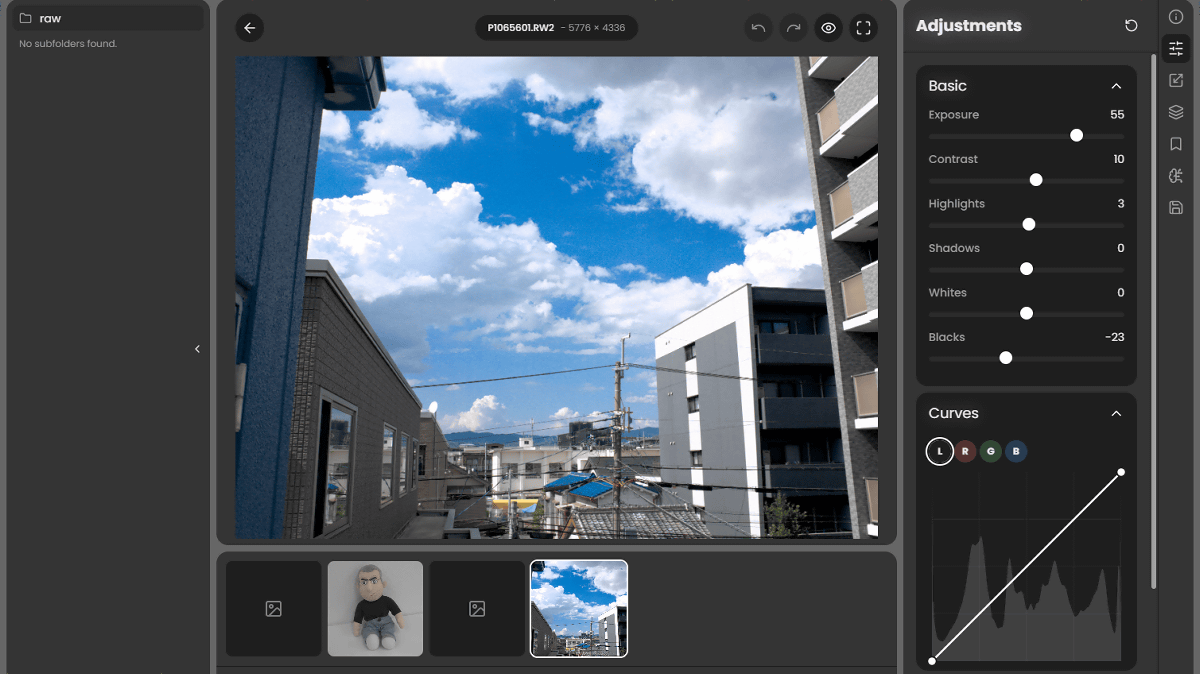The width and height of the screenshot is (1200, 674).
Task: Click the Whites value 0
Action: point(1121,293)
